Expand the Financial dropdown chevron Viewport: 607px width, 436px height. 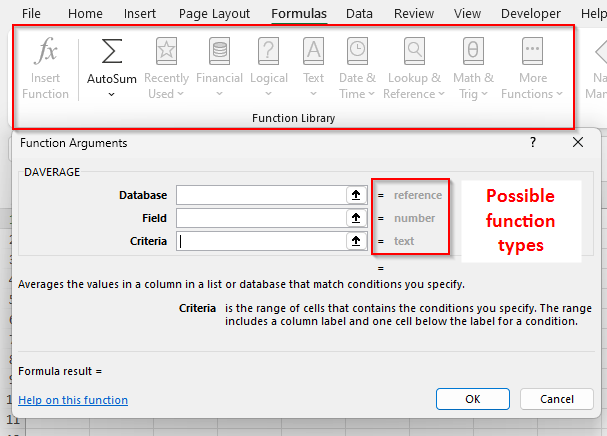pyautogui.click(x=219, y=94)
